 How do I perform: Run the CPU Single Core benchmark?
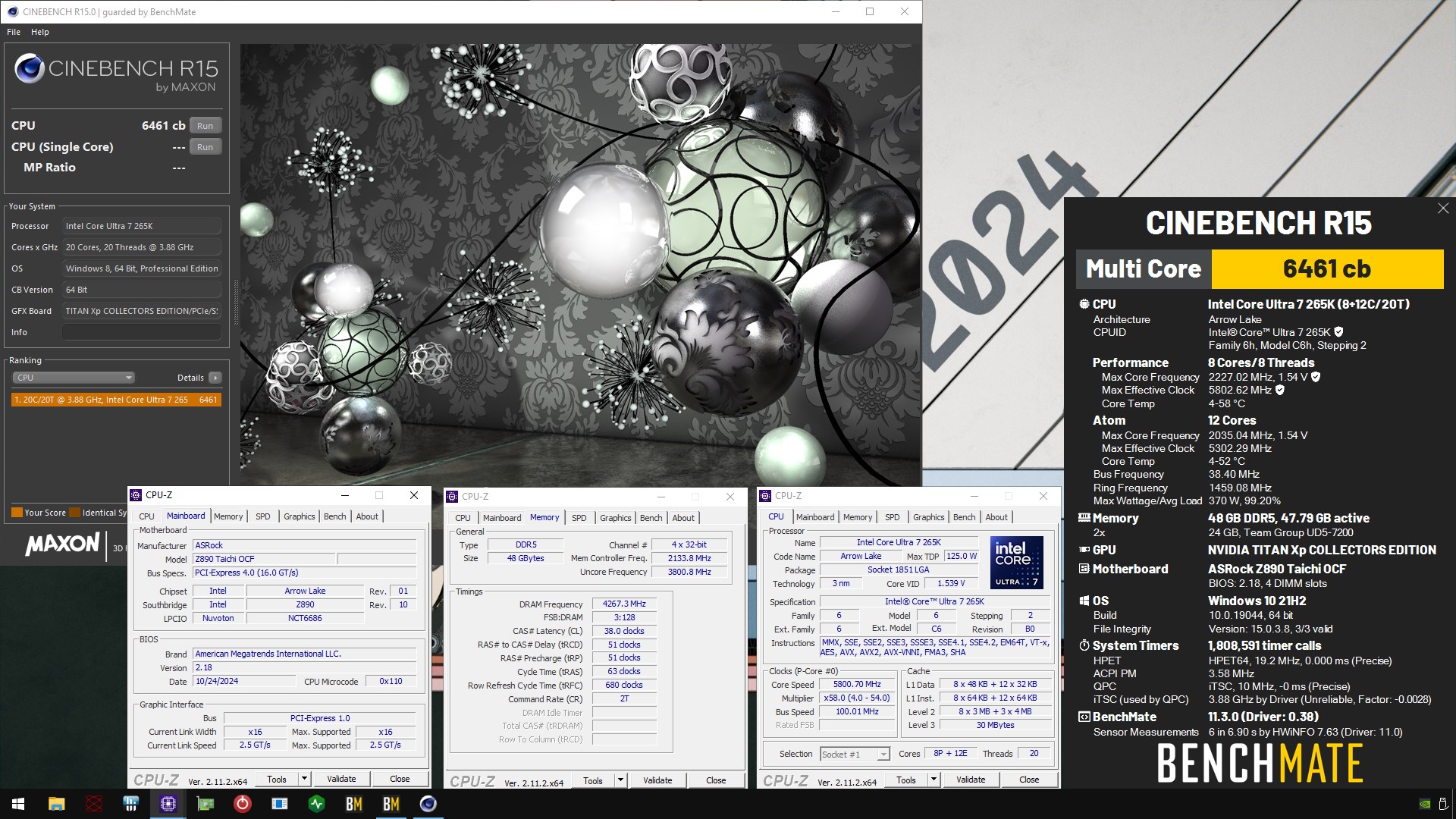coord(205,147)
